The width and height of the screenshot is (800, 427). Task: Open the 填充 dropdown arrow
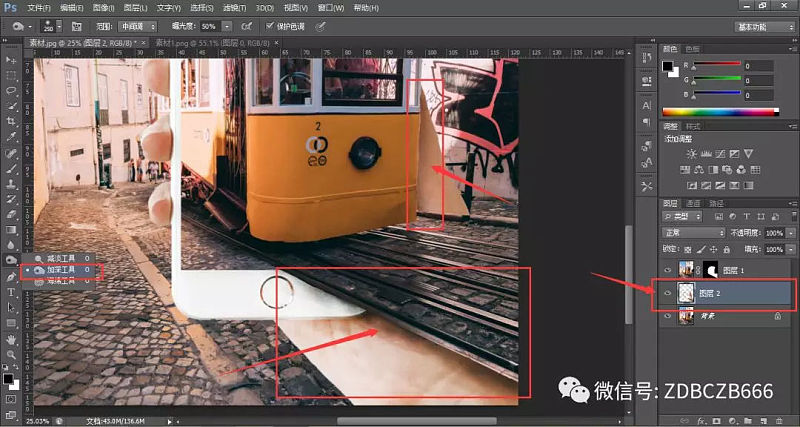790,249
